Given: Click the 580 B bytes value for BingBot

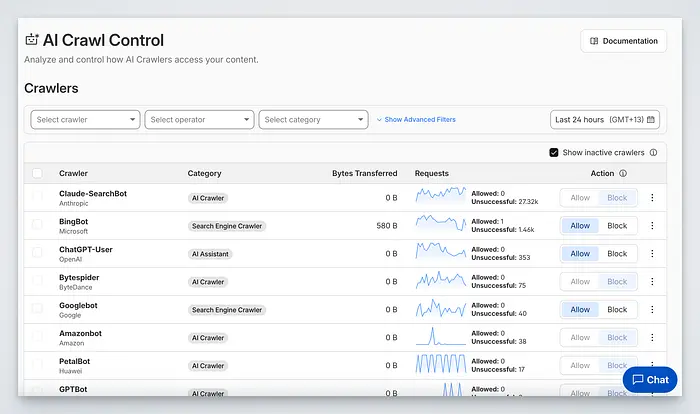Looking at the screenshot, I should 387,226.
